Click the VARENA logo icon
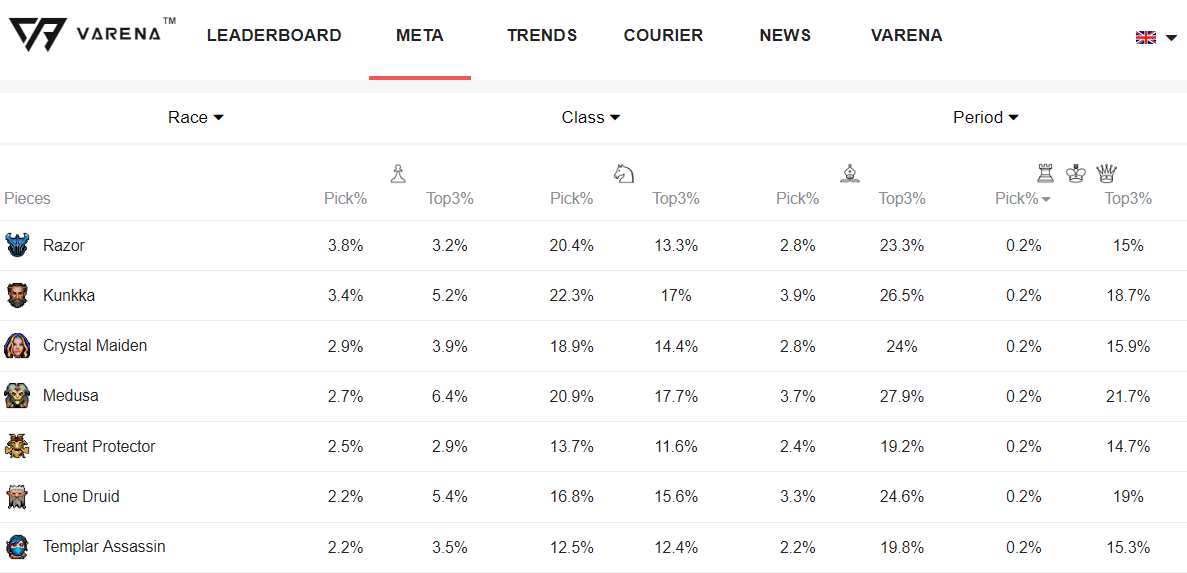Screen dimensions: 1187x573 pyautogui.click(x=38, y=35)
